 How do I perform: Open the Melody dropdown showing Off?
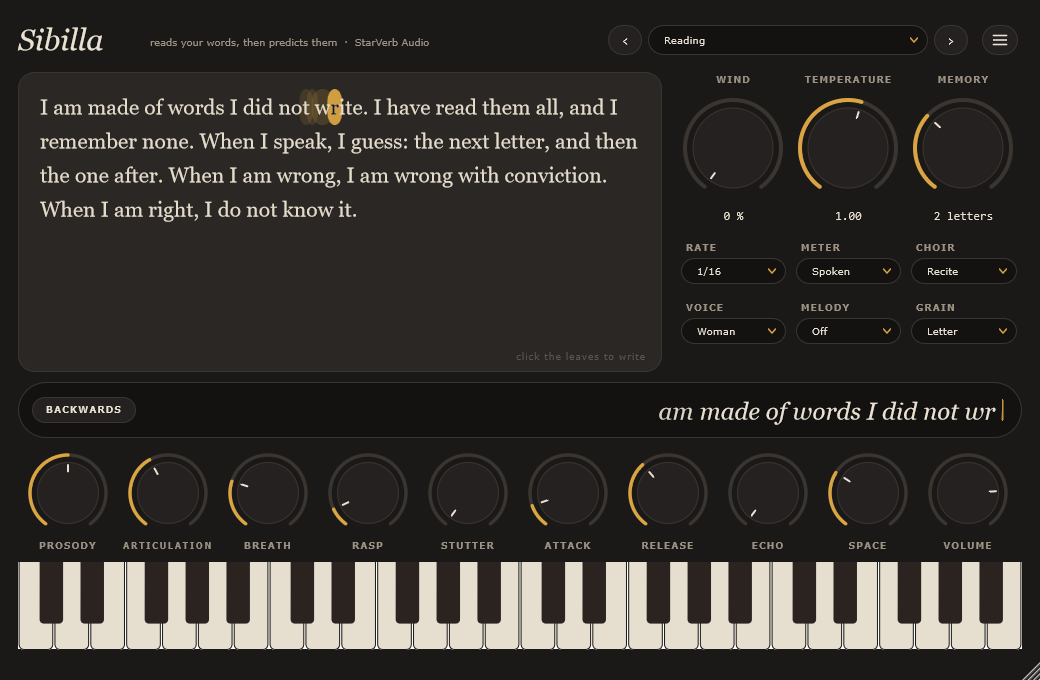[848, 331]
